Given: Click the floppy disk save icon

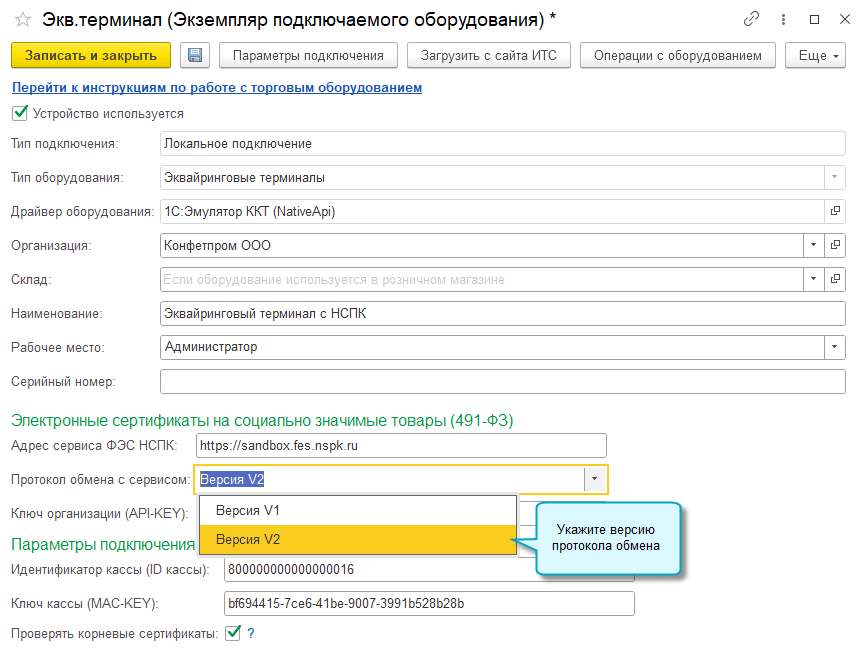Looking at the screenshot, I should click(195, 56).
